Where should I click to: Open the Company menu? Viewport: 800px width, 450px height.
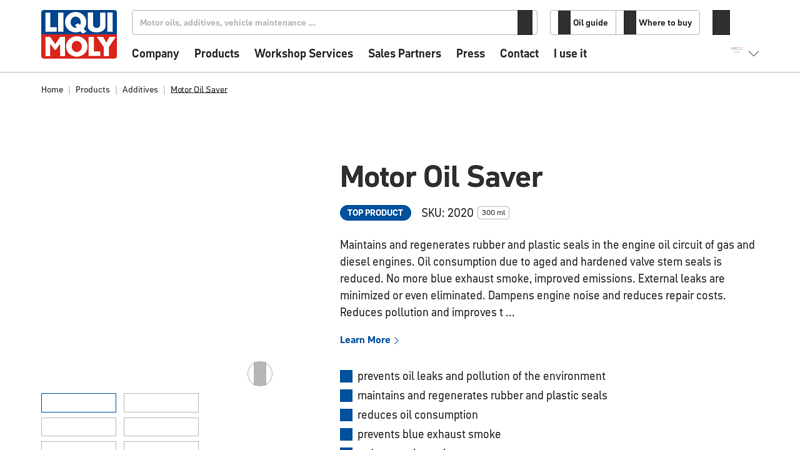[x=155, y=54]
